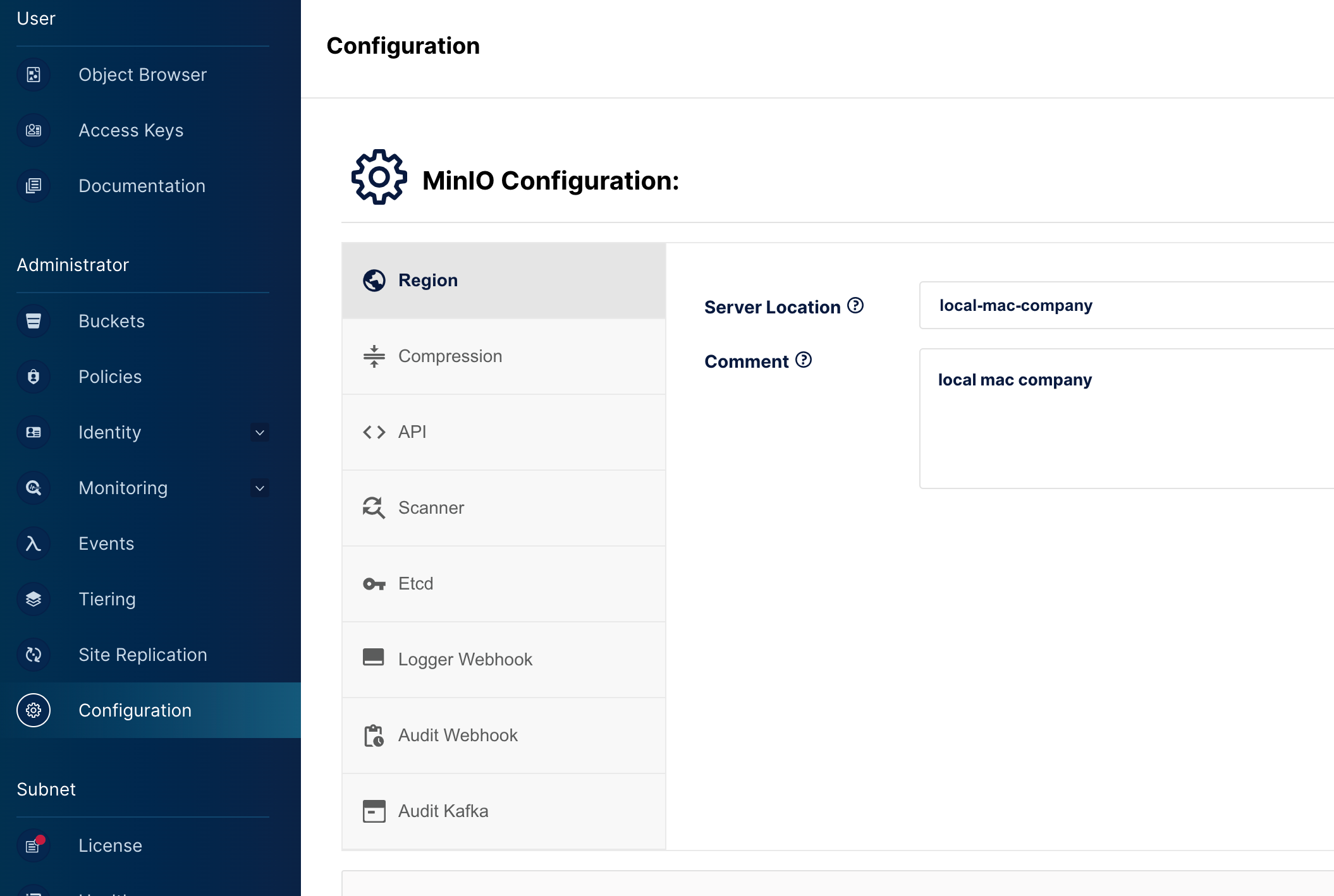The width and height of the screenshot is (1334, 896).
Task: Open the Etcd settings tab
Action: point(504,584)
